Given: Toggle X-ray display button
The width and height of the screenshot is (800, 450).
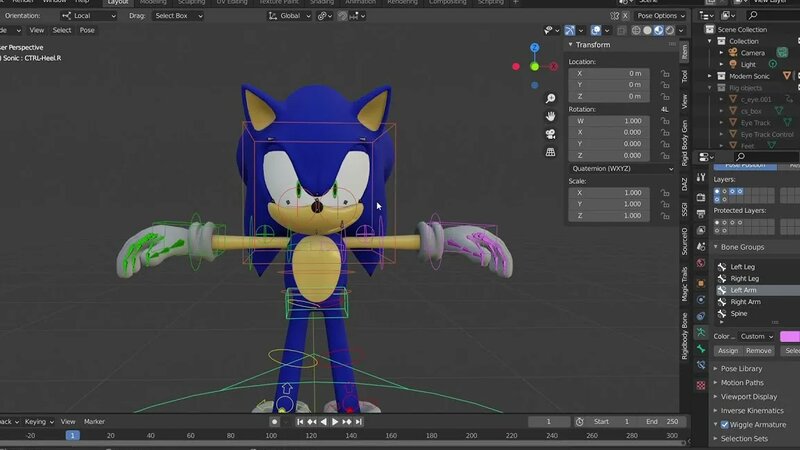Looking at the screenshot, I should (621, 31).
